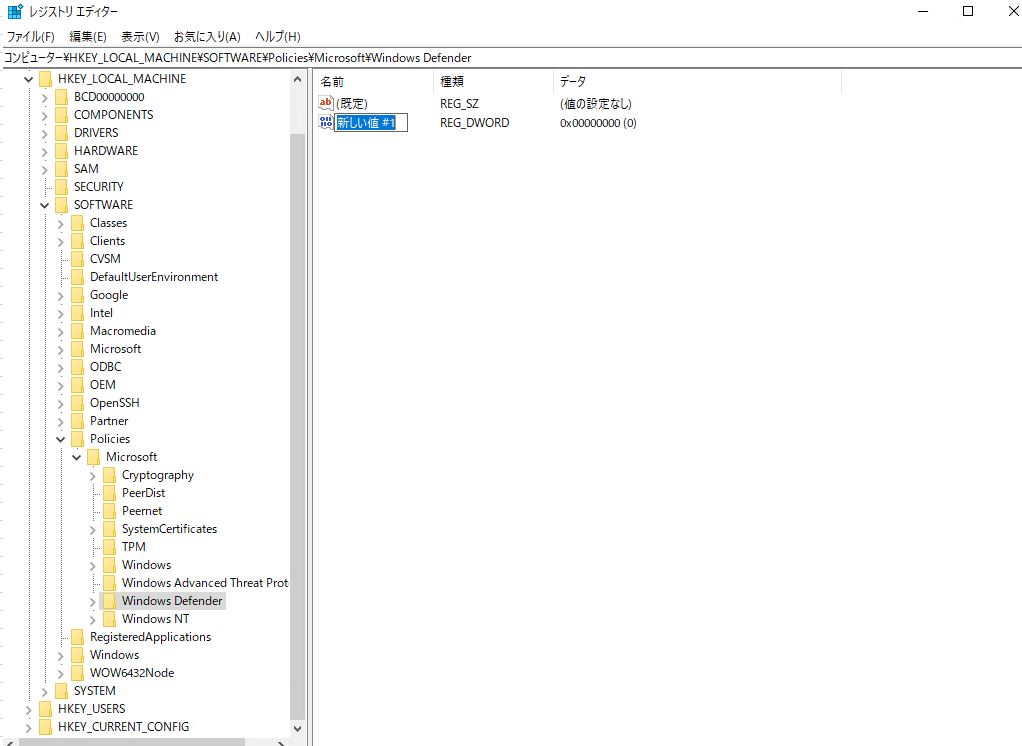Expand the Windows NT key

click(93, 620)
